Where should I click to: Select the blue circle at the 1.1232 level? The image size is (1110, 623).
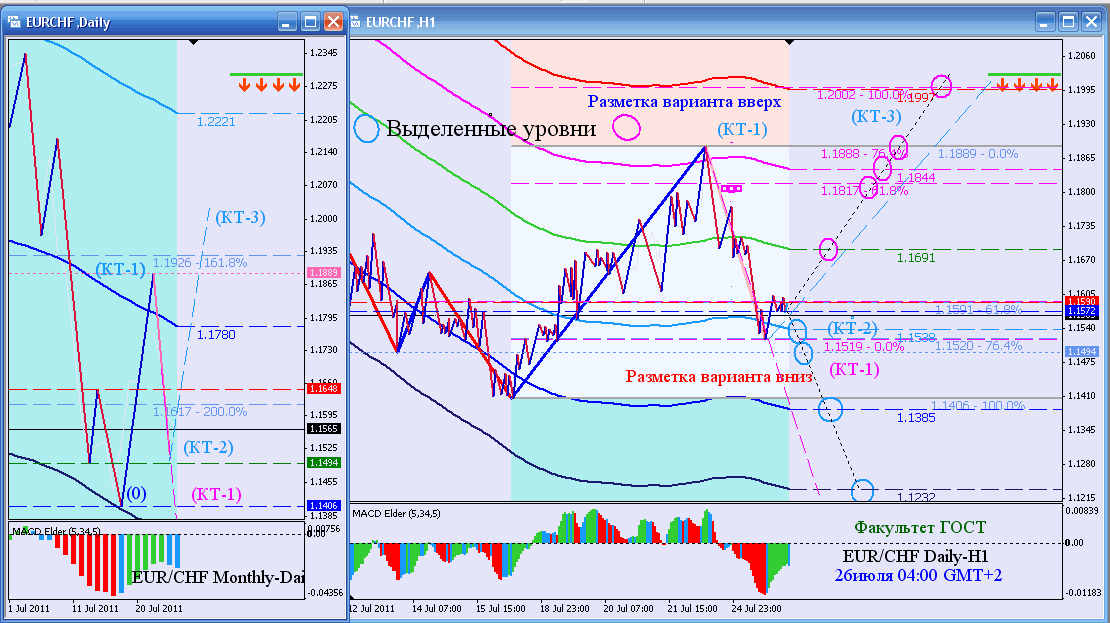tap(862, 489)
